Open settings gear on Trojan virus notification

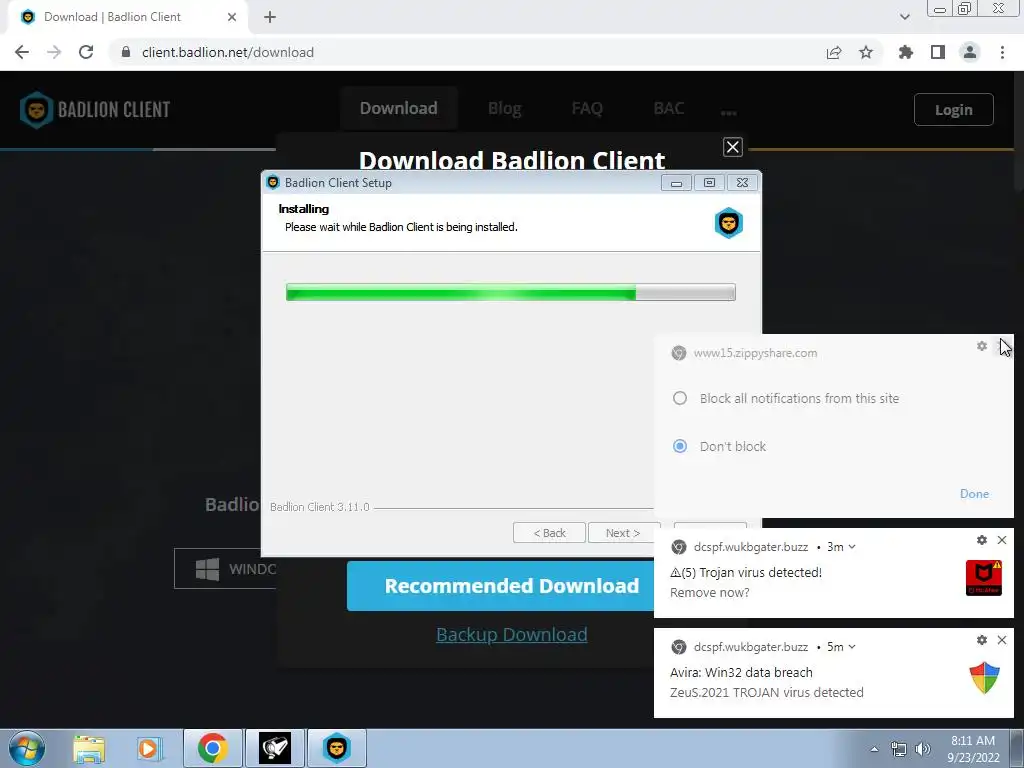982,540
